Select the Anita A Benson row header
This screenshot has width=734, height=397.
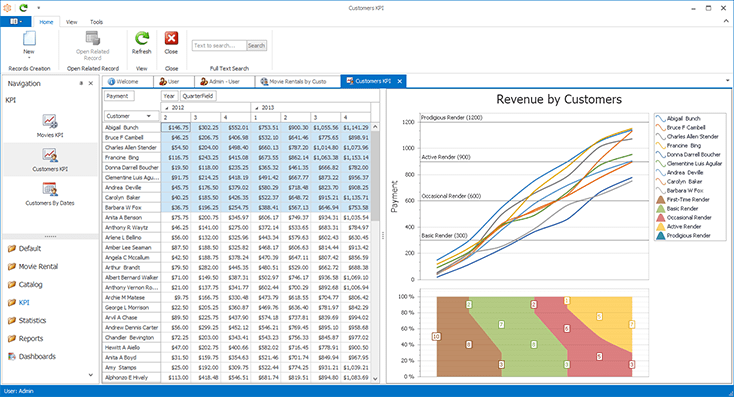click(132, 217)
